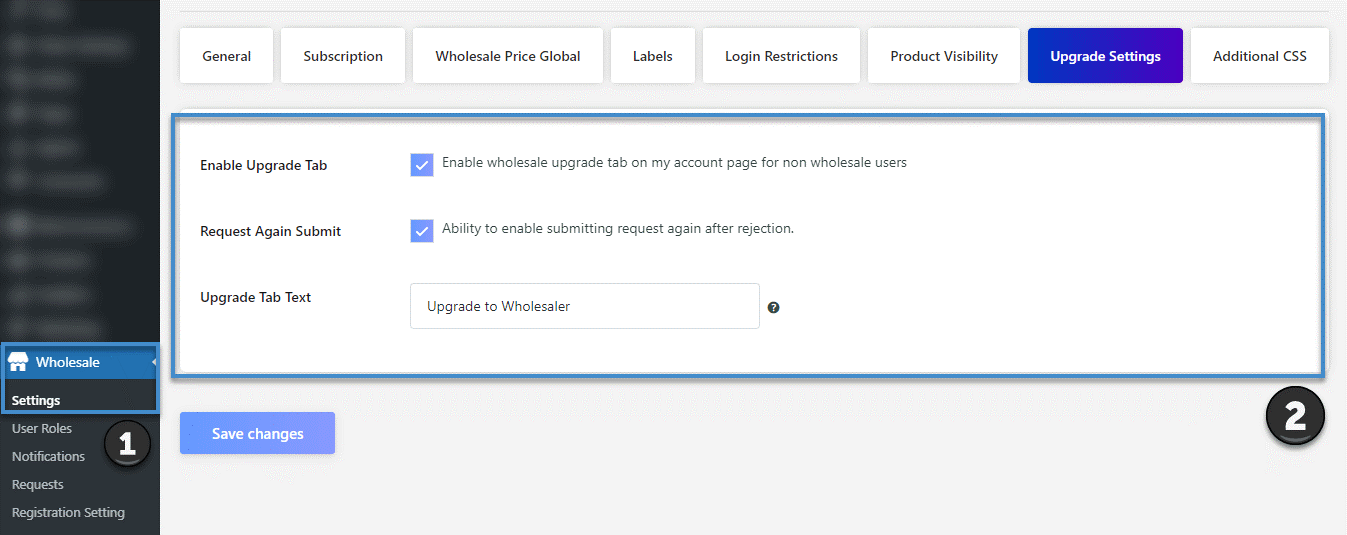
Task: Click the help icon beside Upgrade Tab Text
Action: pos(773,307)
